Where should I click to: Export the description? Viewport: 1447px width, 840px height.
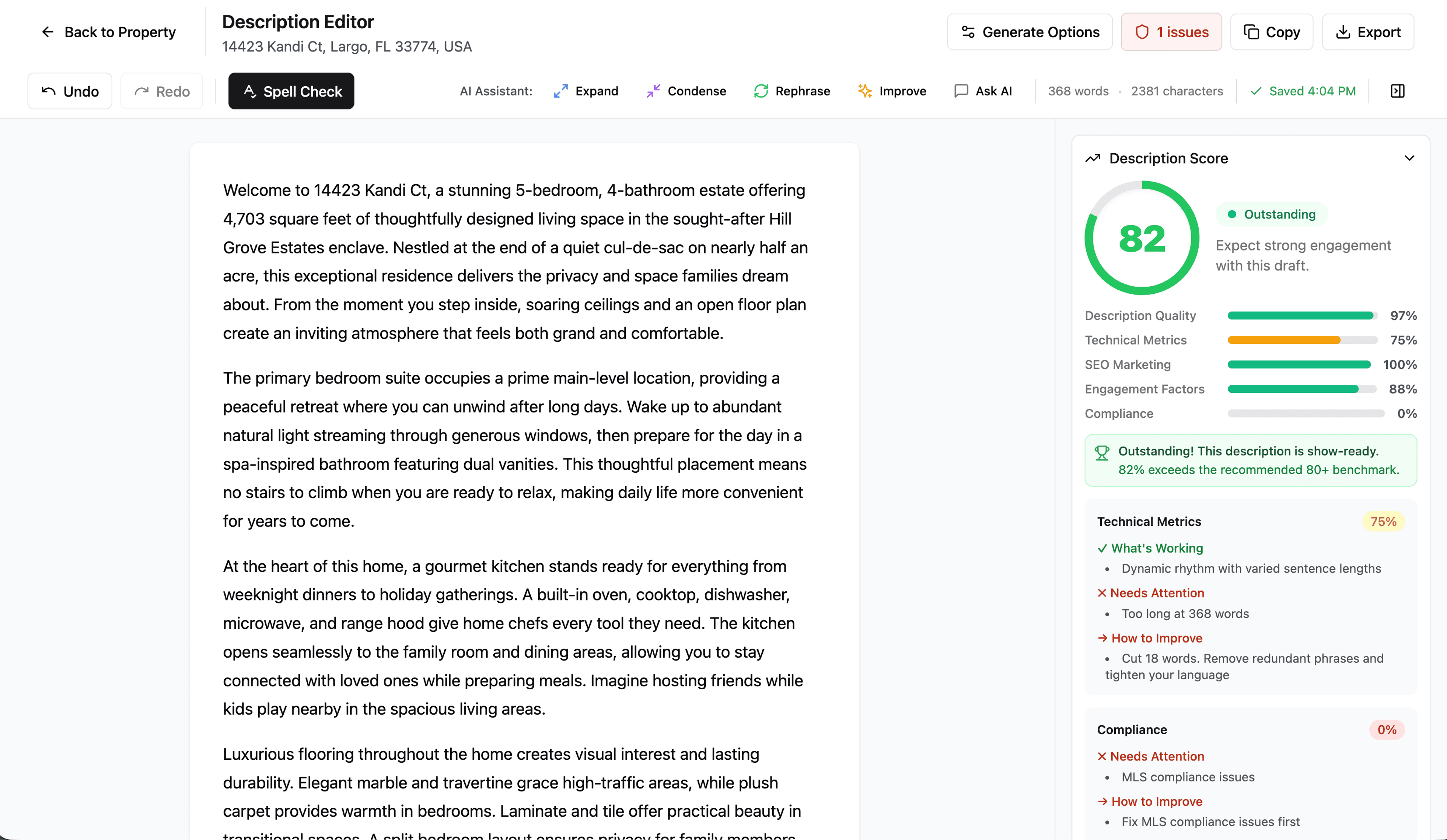coord(1367,32)
